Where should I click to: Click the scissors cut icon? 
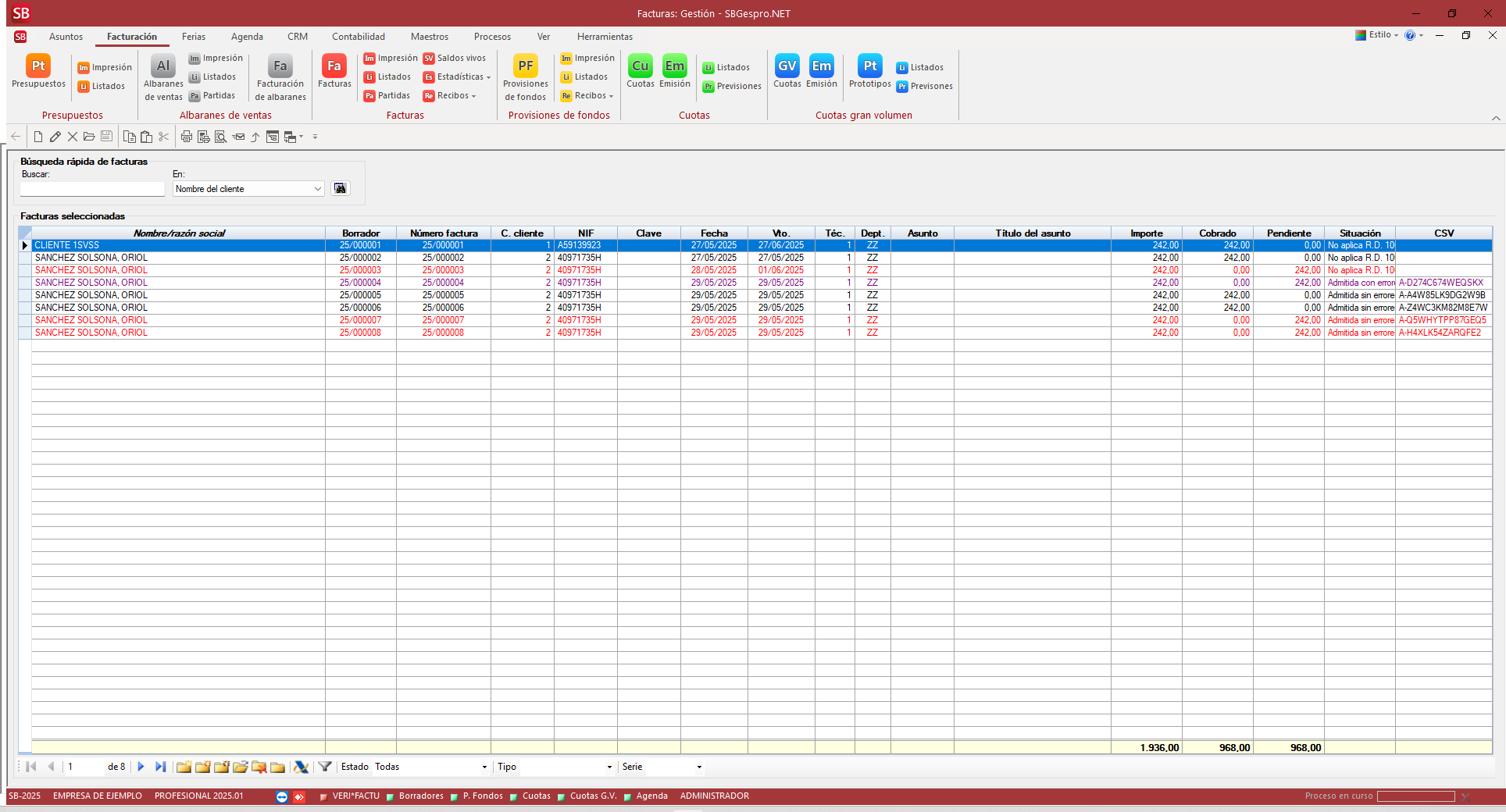coord(163,137)
